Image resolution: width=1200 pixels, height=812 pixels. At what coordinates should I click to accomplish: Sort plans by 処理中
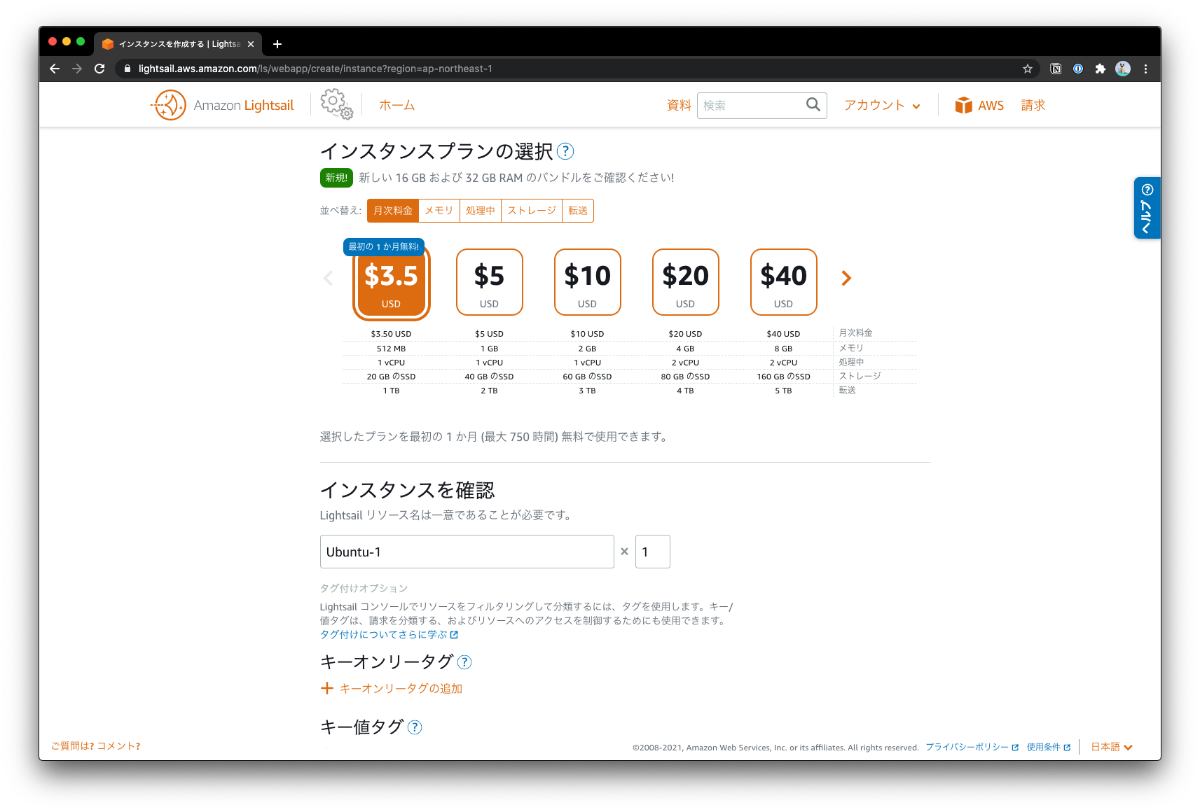481,210
